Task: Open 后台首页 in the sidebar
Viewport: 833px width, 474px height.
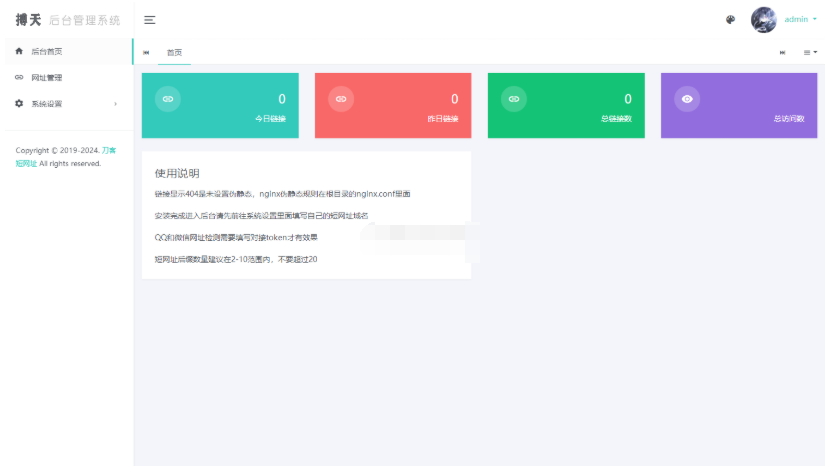Action: pyautogui.click(x=47, y=51)
